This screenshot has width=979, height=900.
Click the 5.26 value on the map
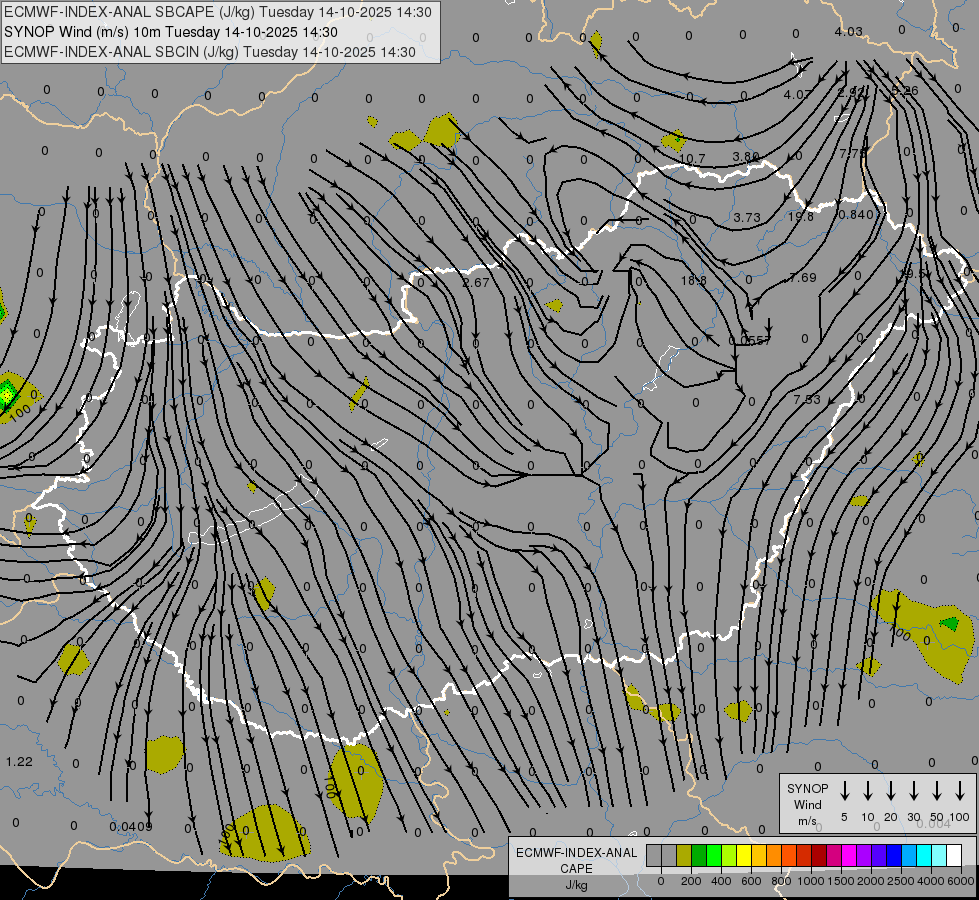(905, 91)
